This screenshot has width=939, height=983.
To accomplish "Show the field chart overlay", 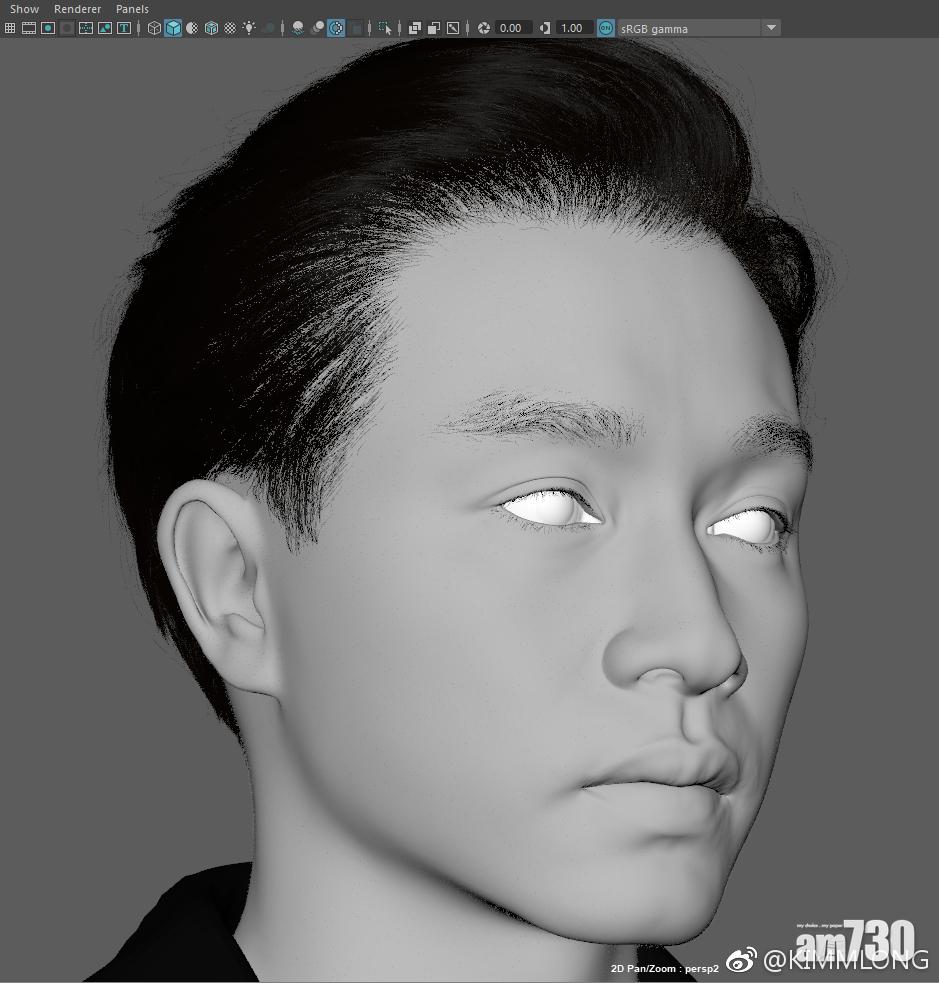I will click(x=86, y=28).
